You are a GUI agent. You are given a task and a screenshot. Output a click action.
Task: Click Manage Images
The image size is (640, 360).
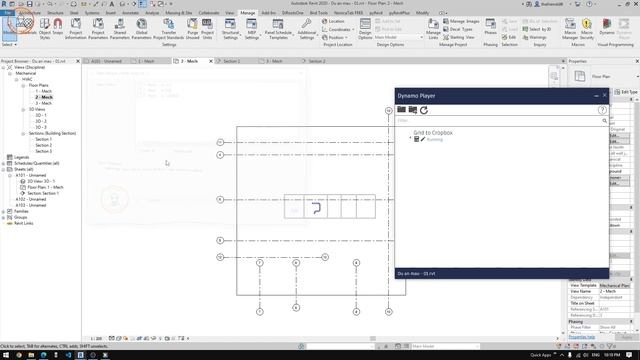click(x=461, y=21)
